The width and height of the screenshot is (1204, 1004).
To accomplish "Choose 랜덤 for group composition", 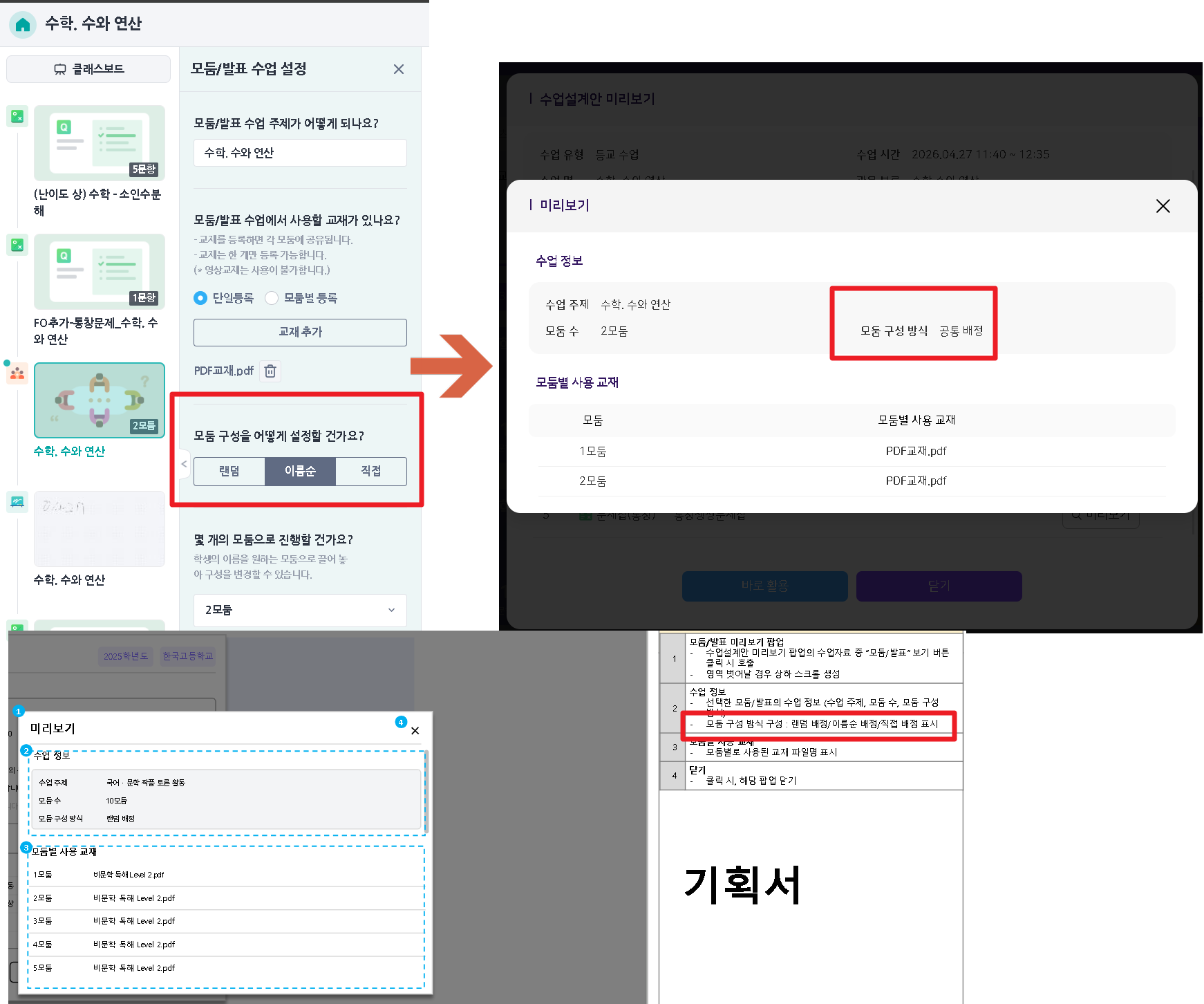I will pyautogui.click(x=229, y=472).
